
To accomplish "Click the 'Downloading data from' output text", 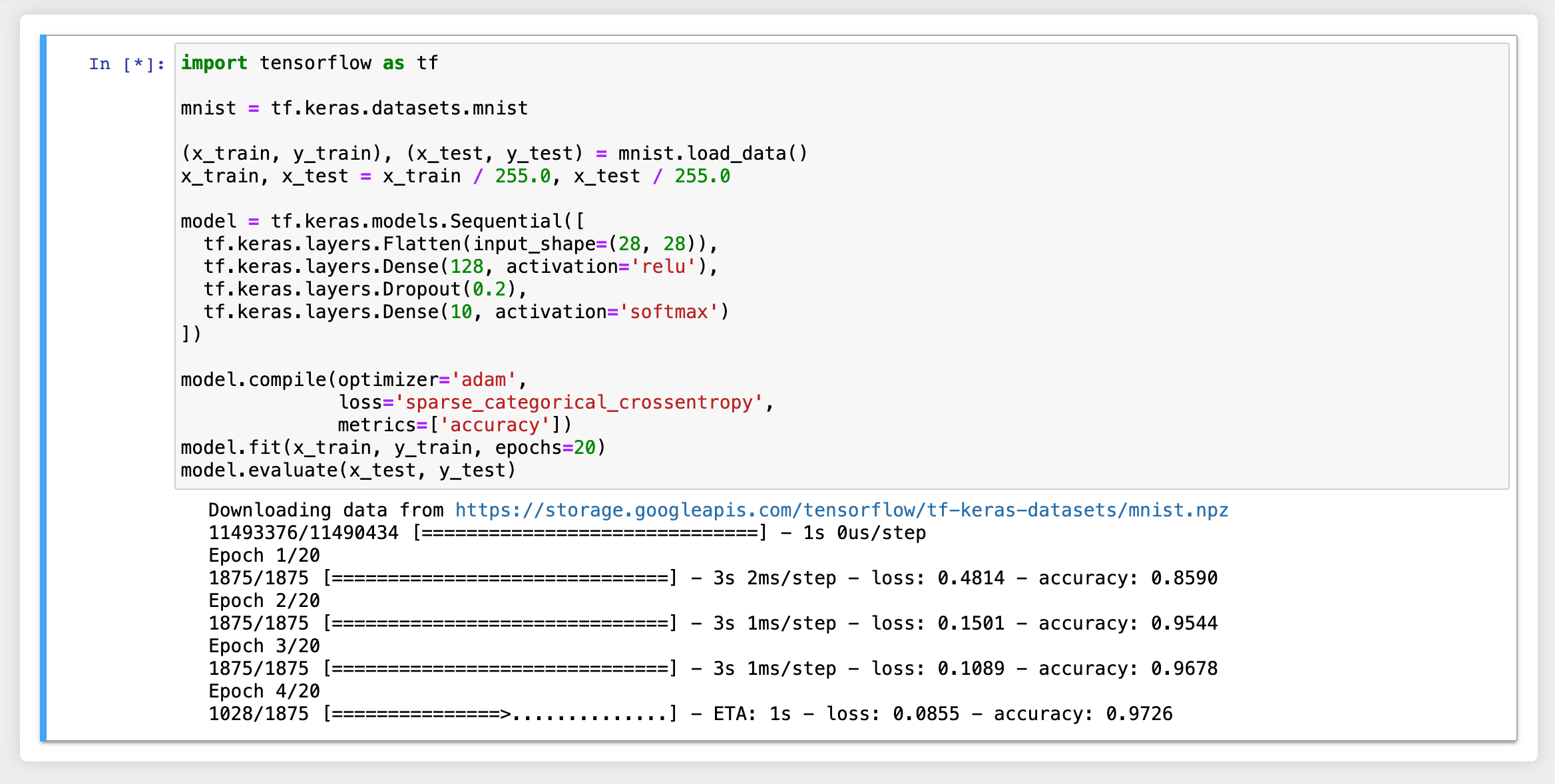I will [326, 510].
